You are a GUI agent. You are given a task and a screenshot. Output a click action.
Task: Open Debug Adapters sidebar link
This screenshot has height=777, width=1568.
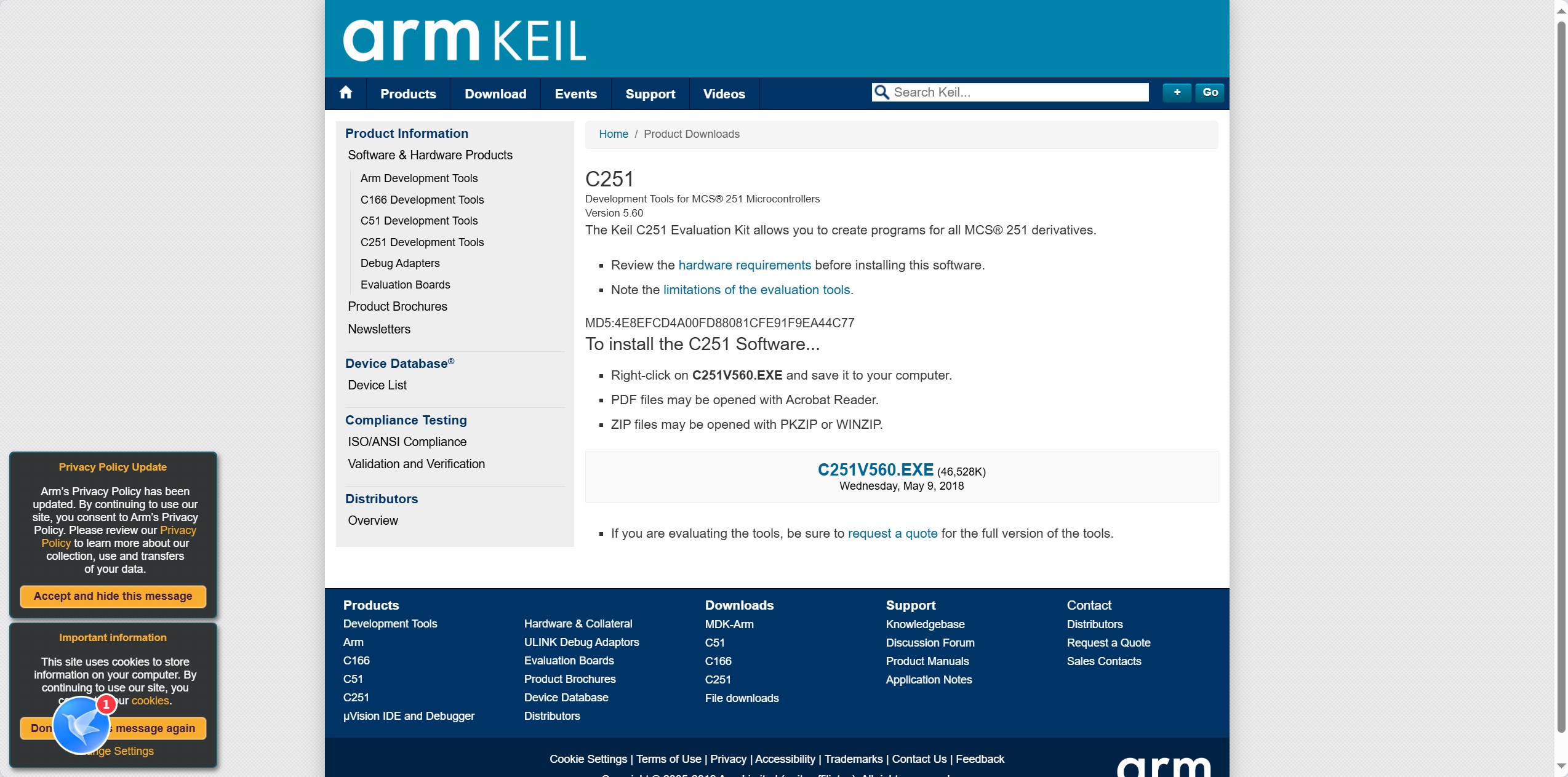click(x=400, y=263)
